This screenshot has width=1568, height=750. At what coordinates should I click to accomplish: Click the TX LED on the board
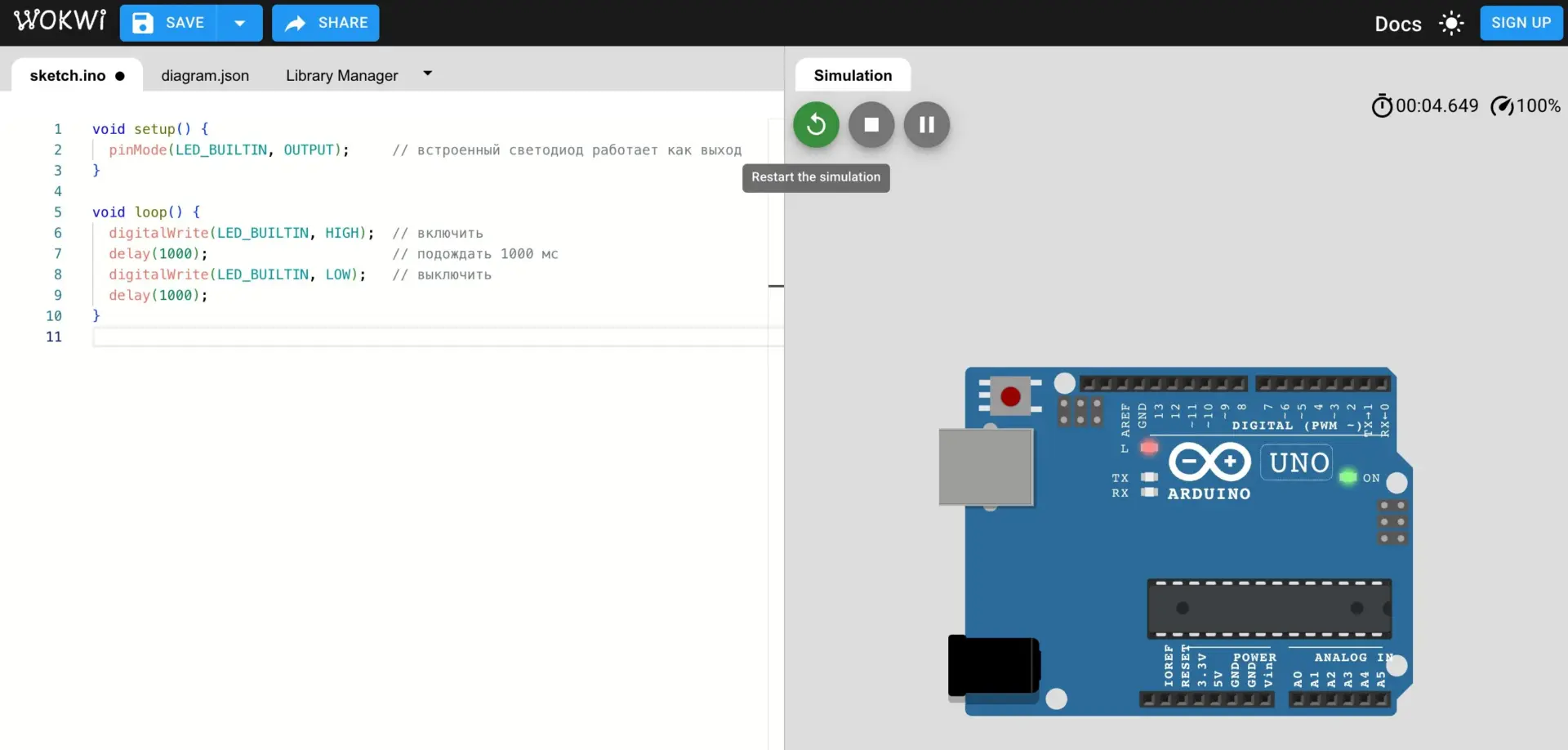click(1149, 477)
